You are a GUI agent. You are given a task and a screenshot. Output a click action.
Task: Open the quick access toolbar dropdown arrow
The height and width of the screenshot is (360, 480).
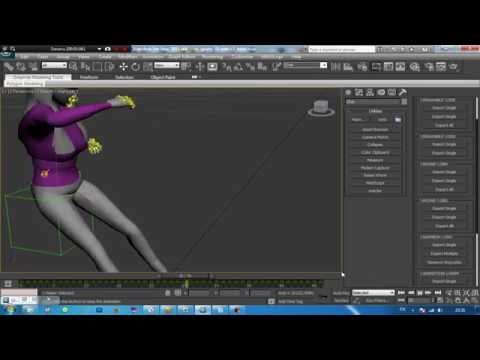coord(99,49)
